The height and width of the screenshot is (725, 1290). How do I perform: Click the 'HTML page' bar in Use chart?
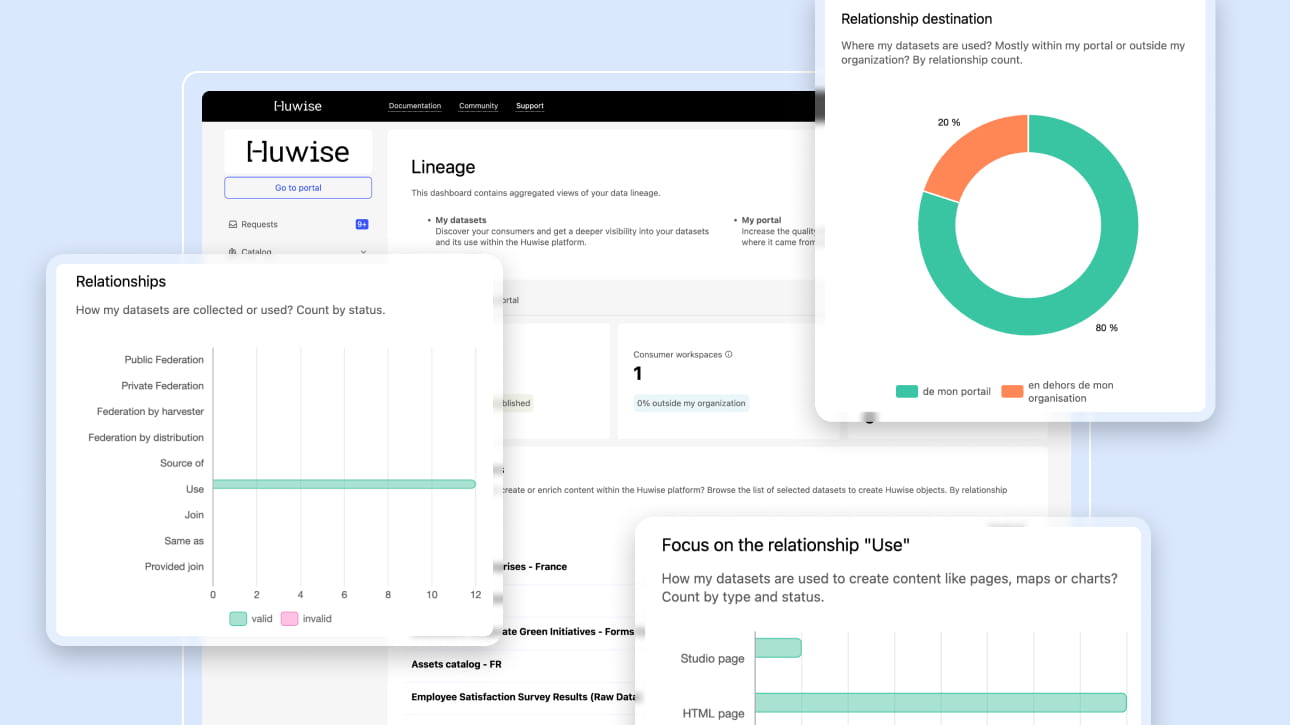[940, 702]
